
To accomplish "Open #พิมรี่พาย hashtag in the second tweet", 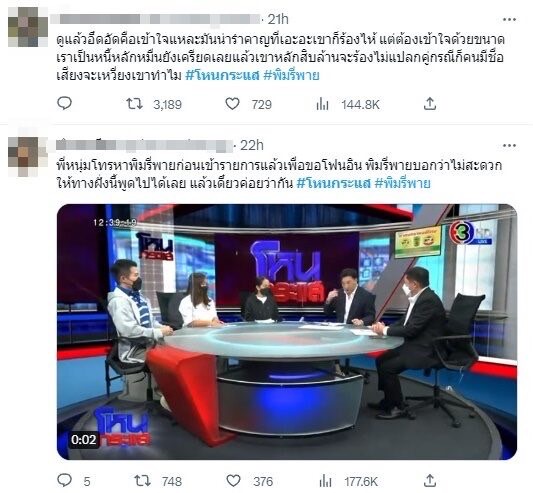I will (x=402, y=184).
